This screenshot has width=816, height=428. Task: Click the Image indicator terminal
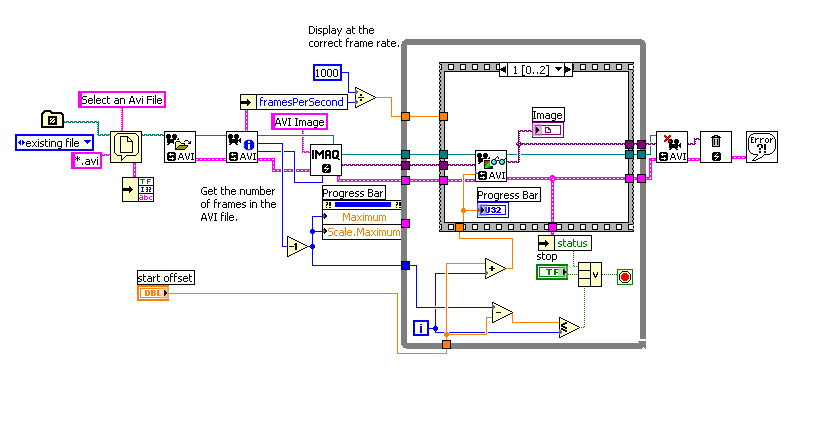coord(547,130)
